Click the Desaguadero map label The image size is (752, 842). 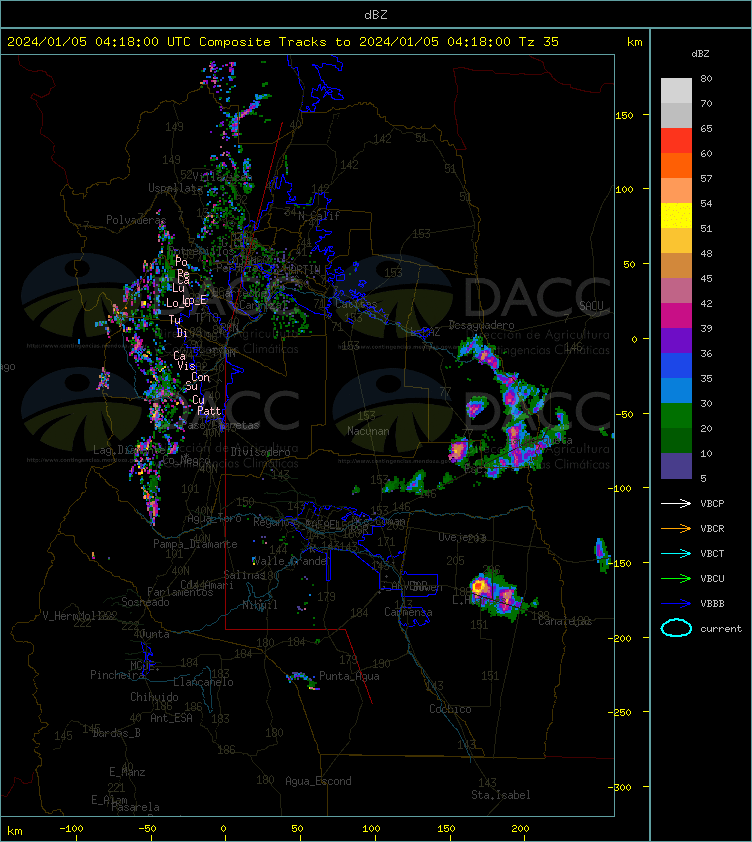click(481, 325)
